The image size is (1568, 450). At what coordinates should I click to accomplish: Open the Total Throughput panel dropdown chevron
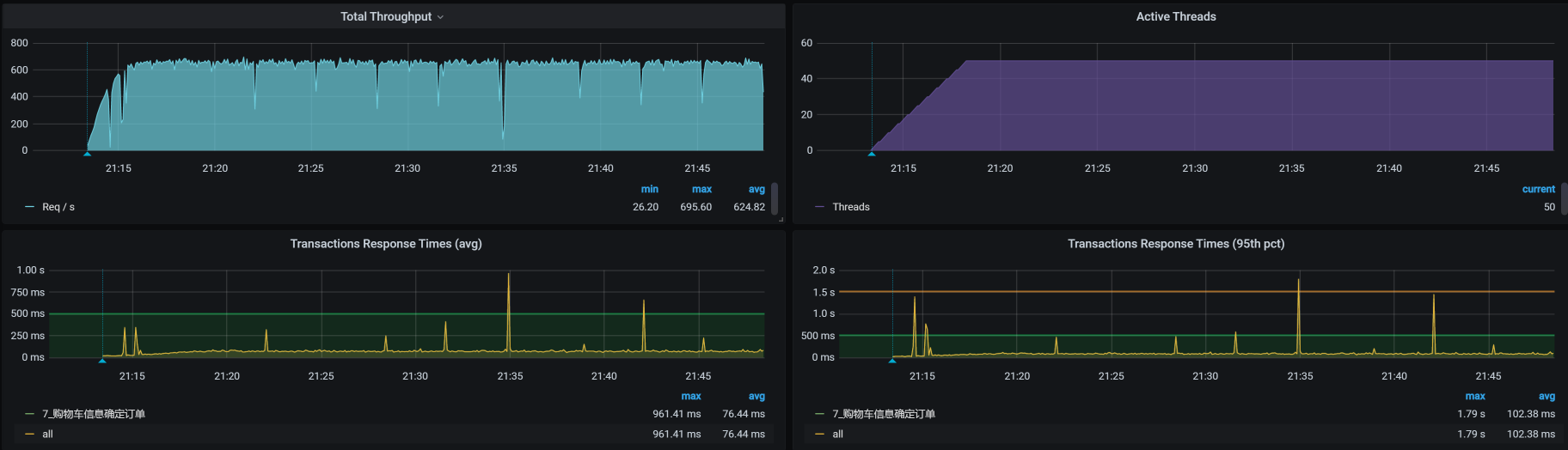pyautogui.click(x=441, y=17)
